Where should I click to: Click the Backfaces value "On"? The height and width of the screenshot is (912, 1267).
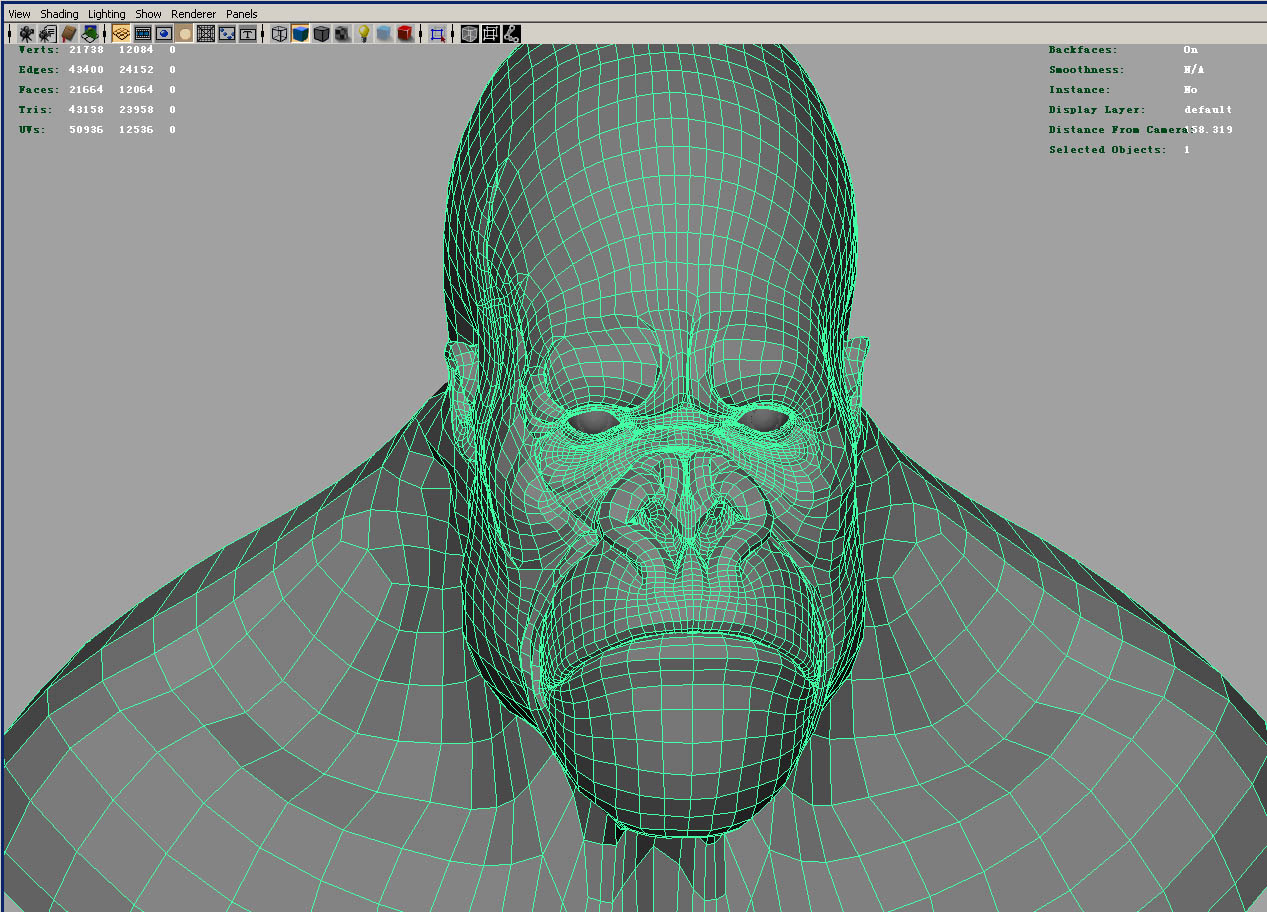[x=1191, y=50]
